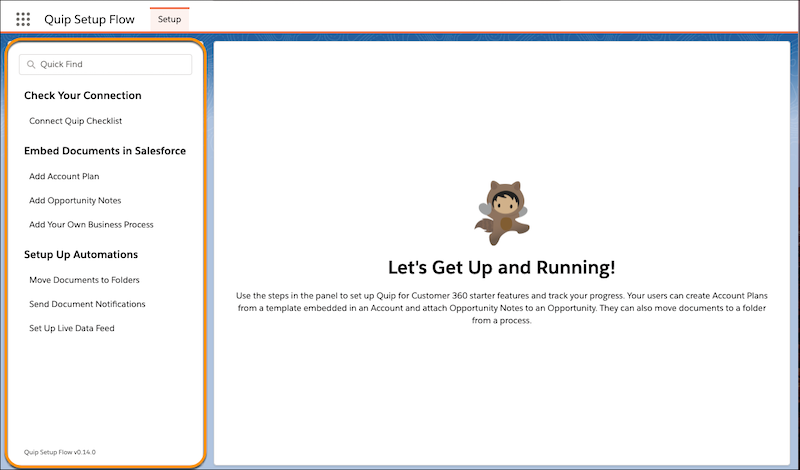
Task: Click the Astro raccoon mascot image
Action: pyautogui.click(x=502, y=213)
